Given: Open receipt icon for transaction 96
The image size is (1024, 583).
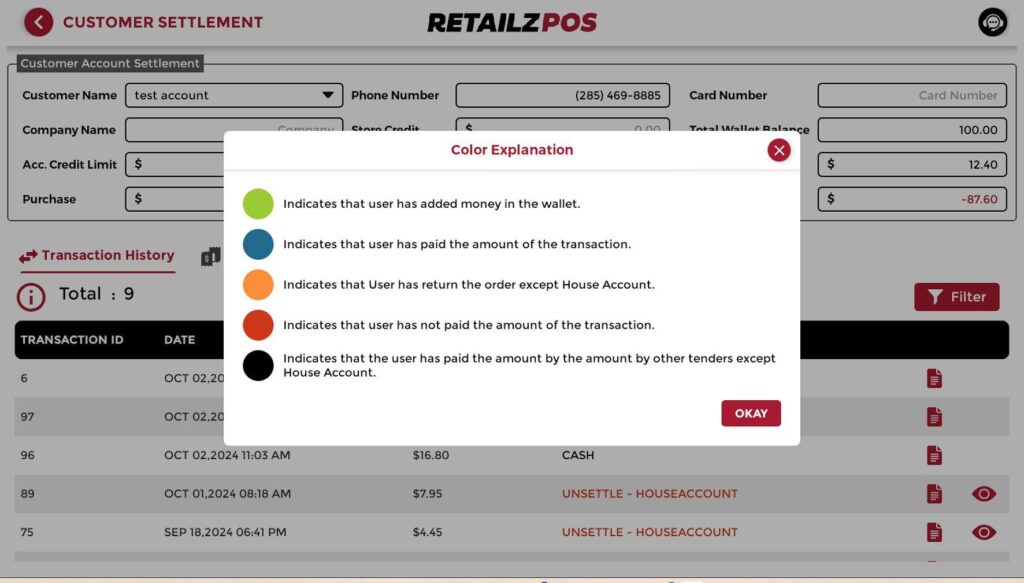Looking at the screenshot, I should coord(934,455).
